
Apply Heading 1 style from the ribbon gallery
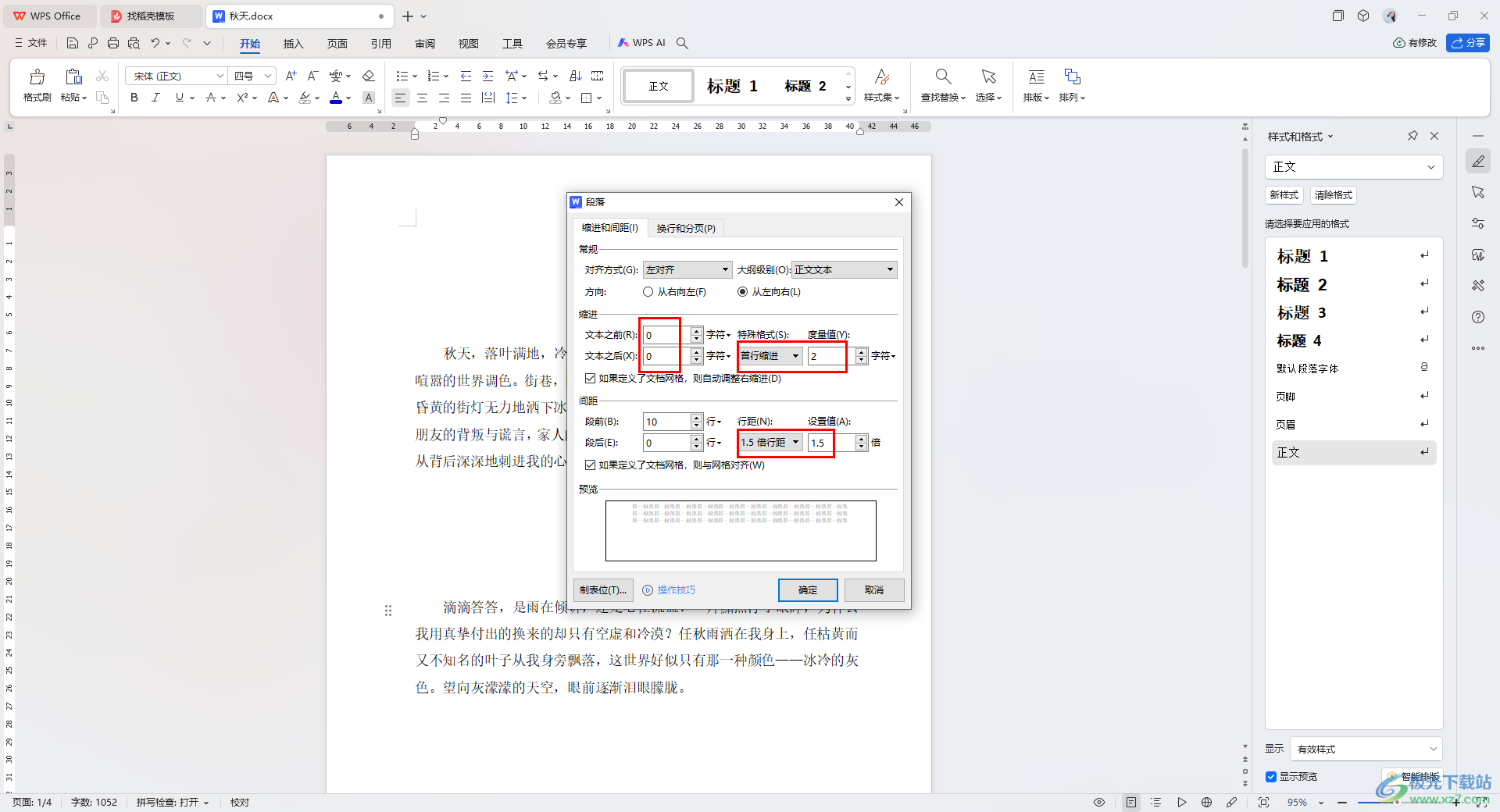pos(732,86)
